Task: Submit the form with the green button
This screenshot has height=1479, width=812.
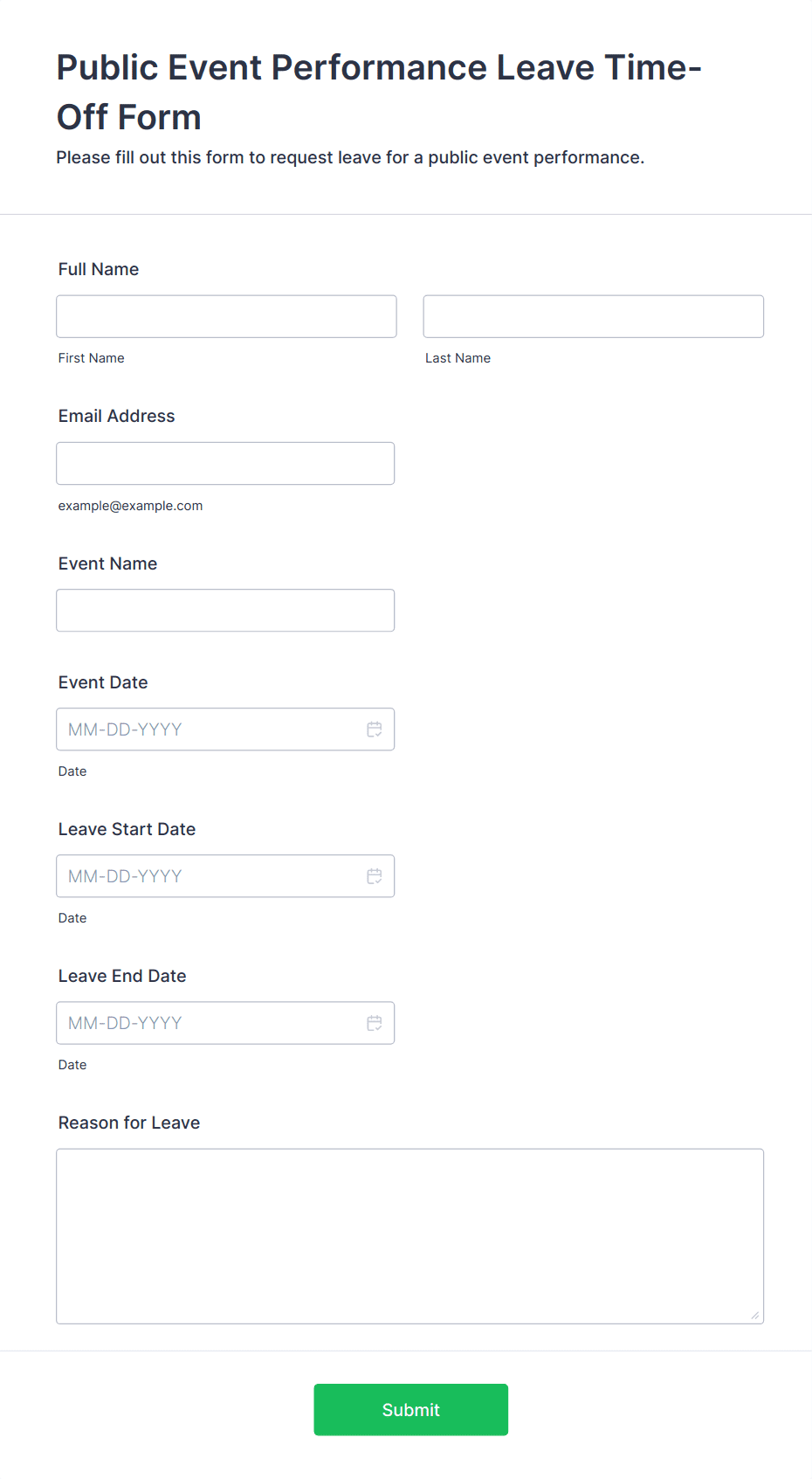Action: [x=411, y=1409]
